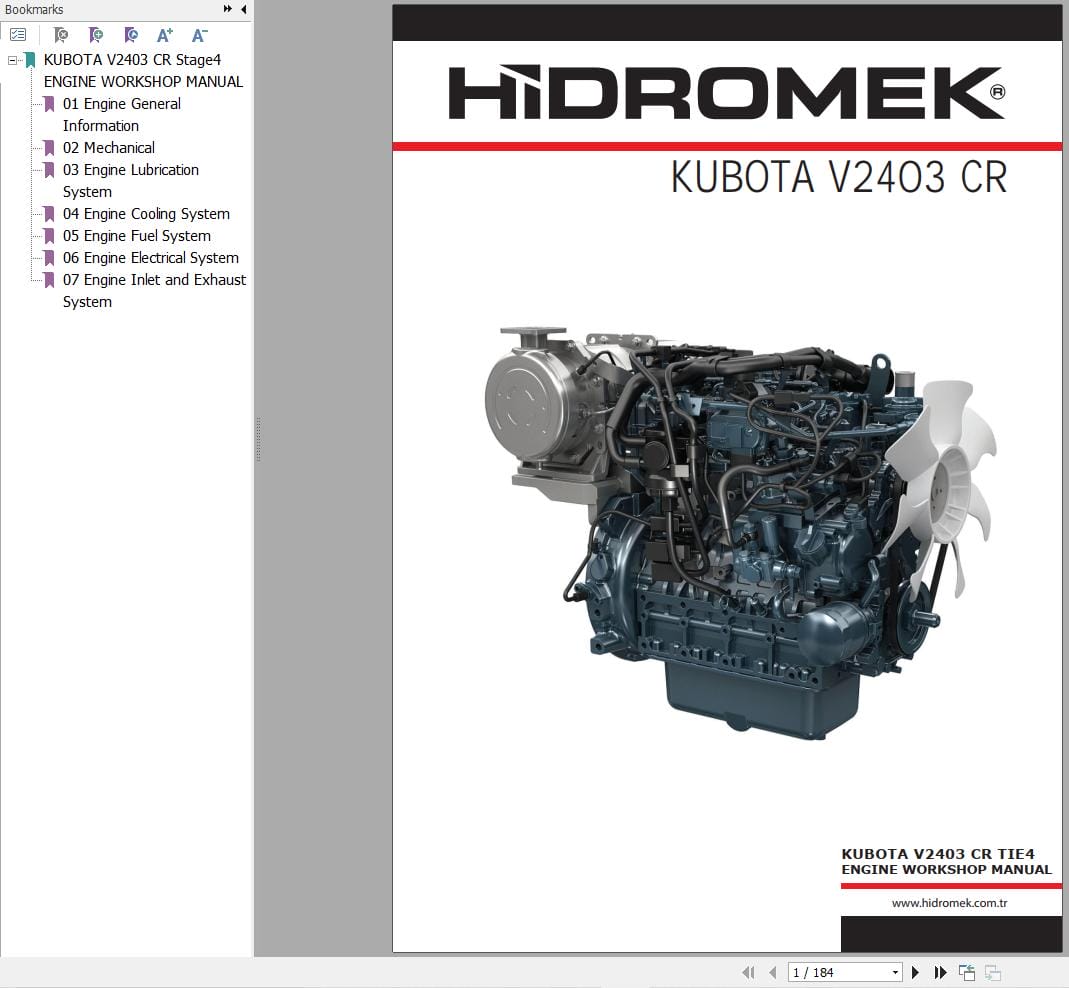
Task: Click the bookmark icon beside 05 Engine Fuel System
Action: [49, 236]
